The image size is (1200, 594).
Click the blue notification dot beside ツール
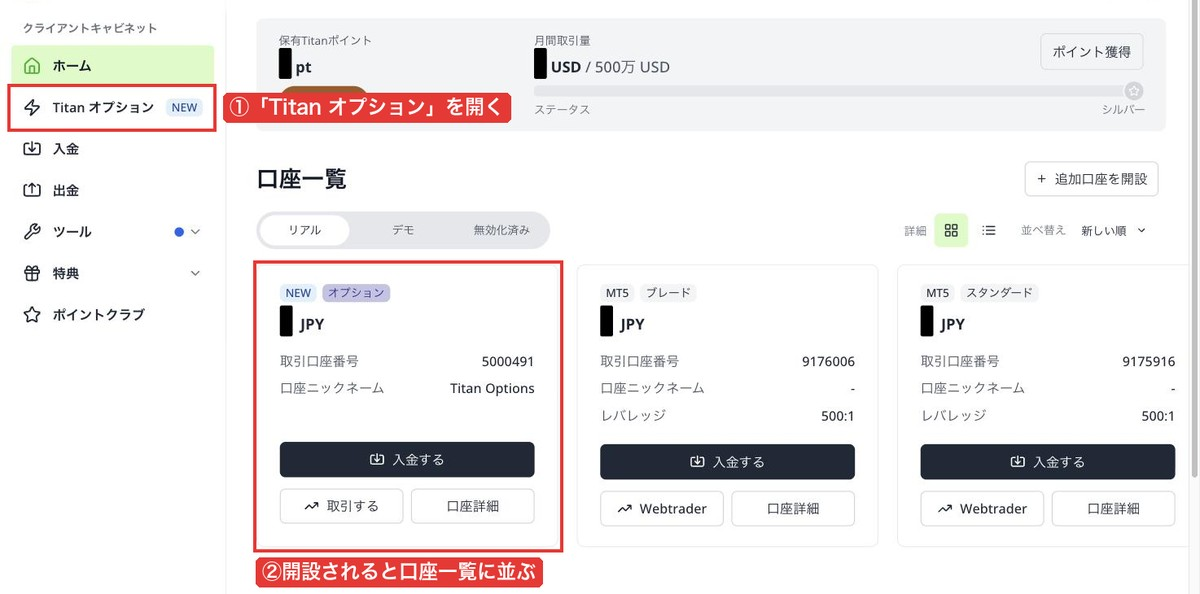point(179,231)
